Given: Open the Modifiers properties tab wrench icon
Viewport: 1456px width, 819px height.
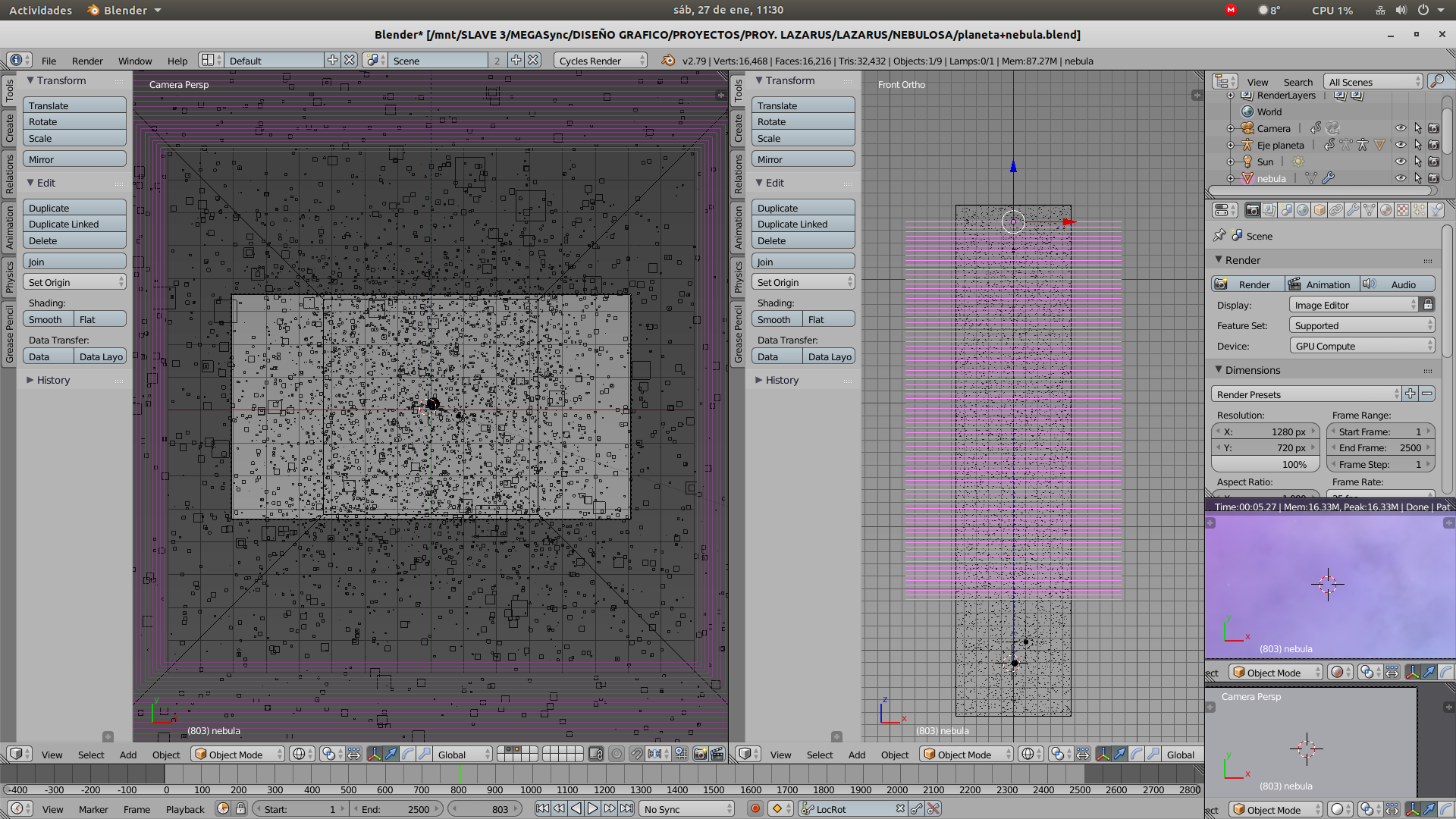Looking at the screenshot, I should tap(1353, 210).
